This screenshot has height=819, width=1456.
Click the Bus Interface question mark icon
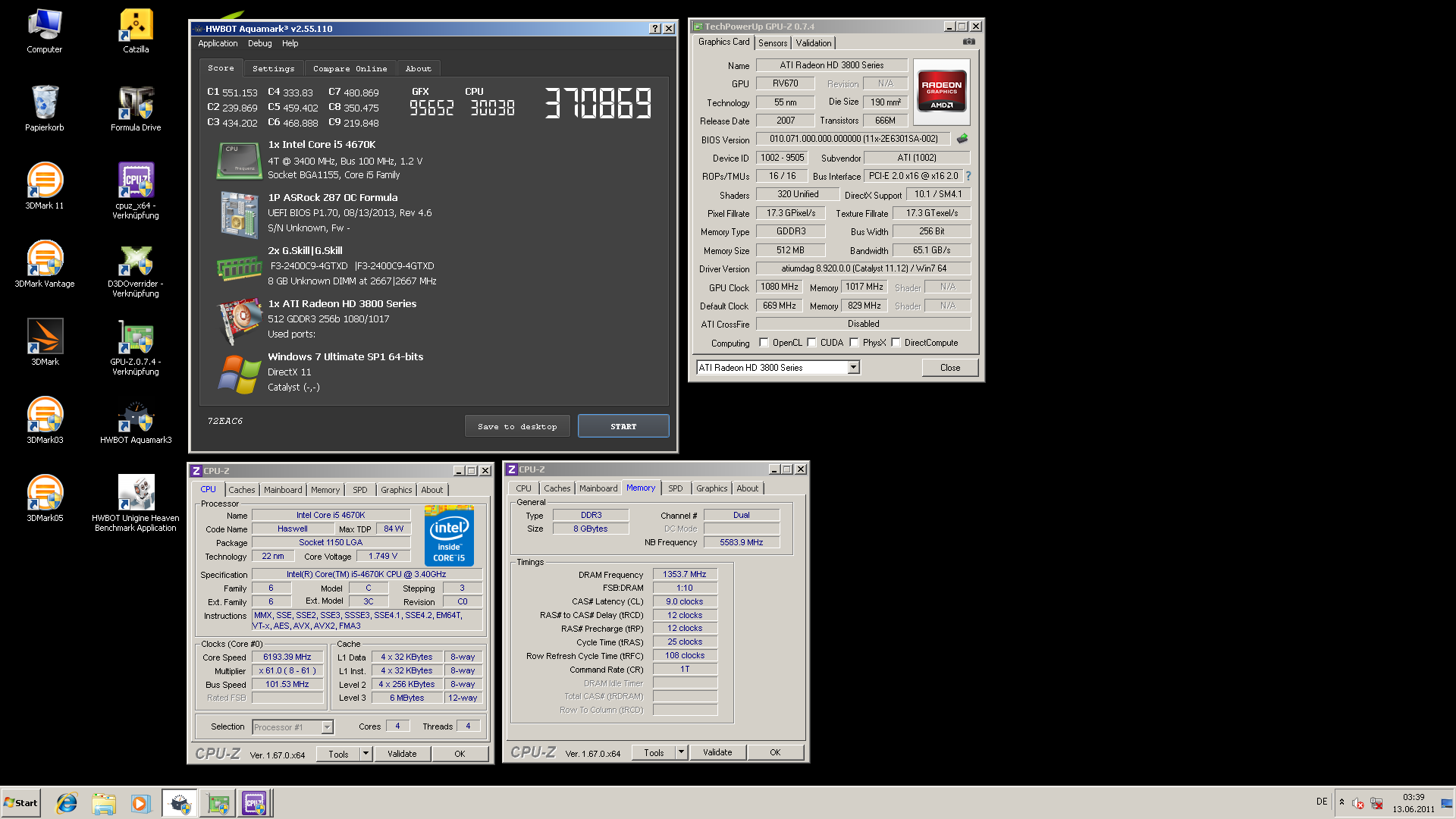[x=968, y=176]
